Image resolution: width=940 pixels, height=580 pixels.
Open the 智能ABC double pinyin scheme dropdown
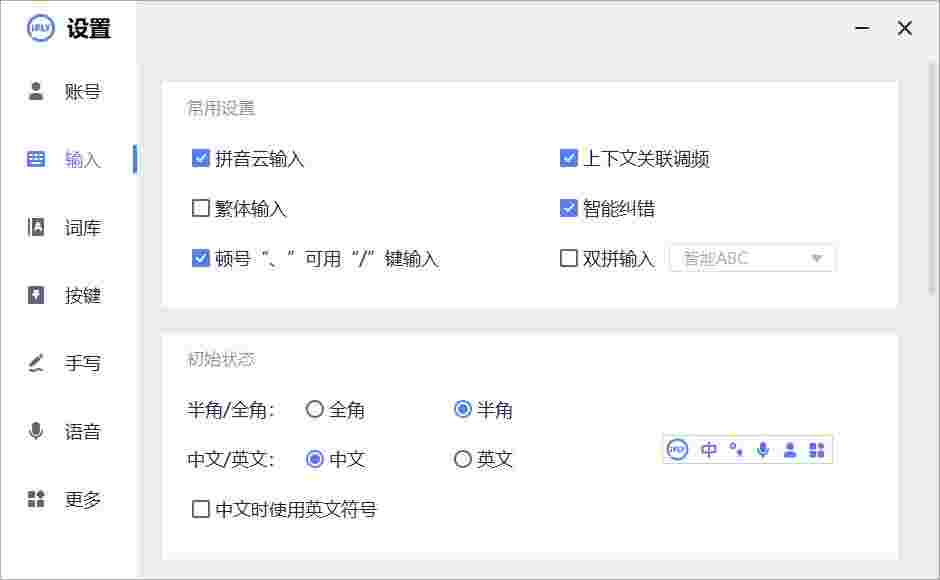click(x=751, y=258)
